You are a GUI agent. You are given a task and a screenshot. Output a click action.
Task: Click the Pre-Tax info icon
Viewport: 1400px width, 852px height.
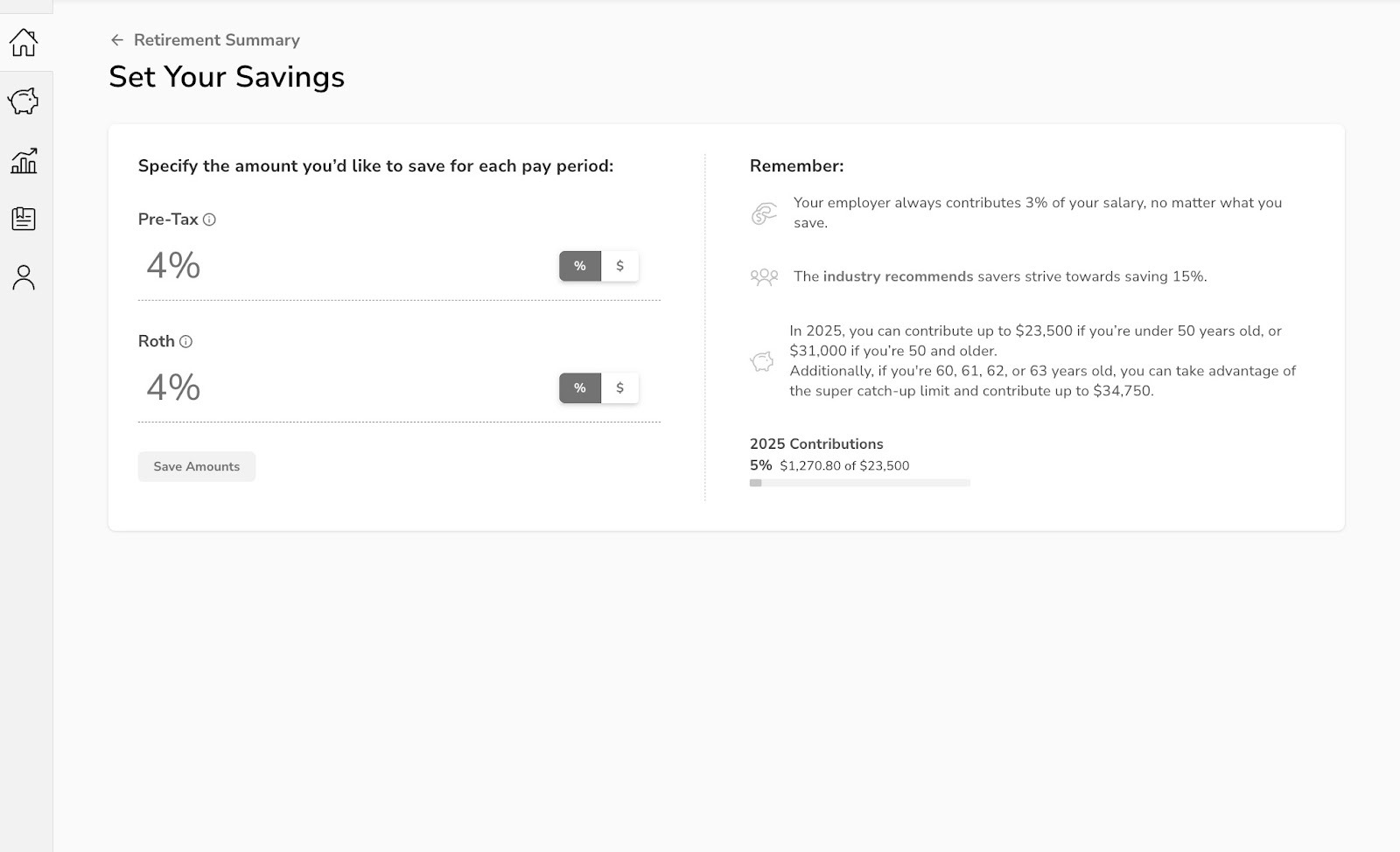pyautogui.click(x=209, y=220)
